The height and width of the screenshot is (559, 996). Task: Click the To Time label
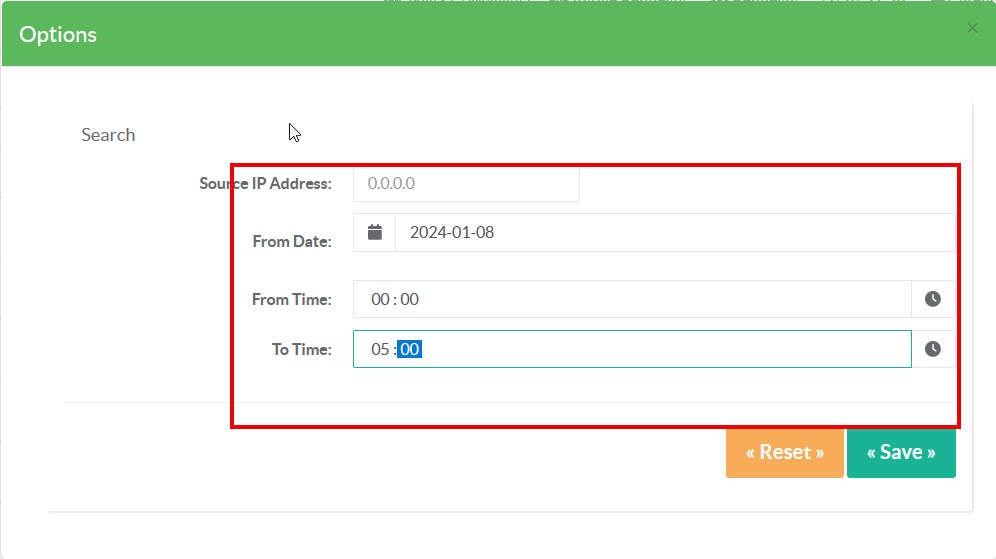click(301, 349)
